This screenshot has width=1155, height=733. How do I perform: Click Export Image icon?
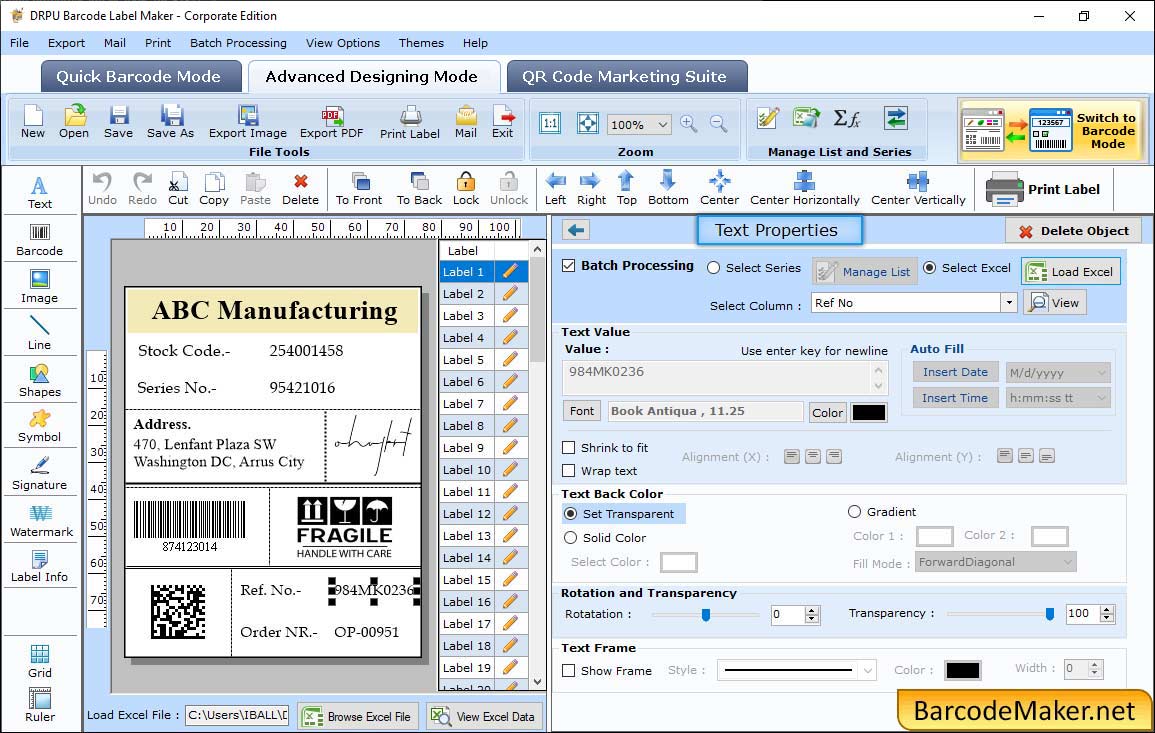click(x=248, y=122)
